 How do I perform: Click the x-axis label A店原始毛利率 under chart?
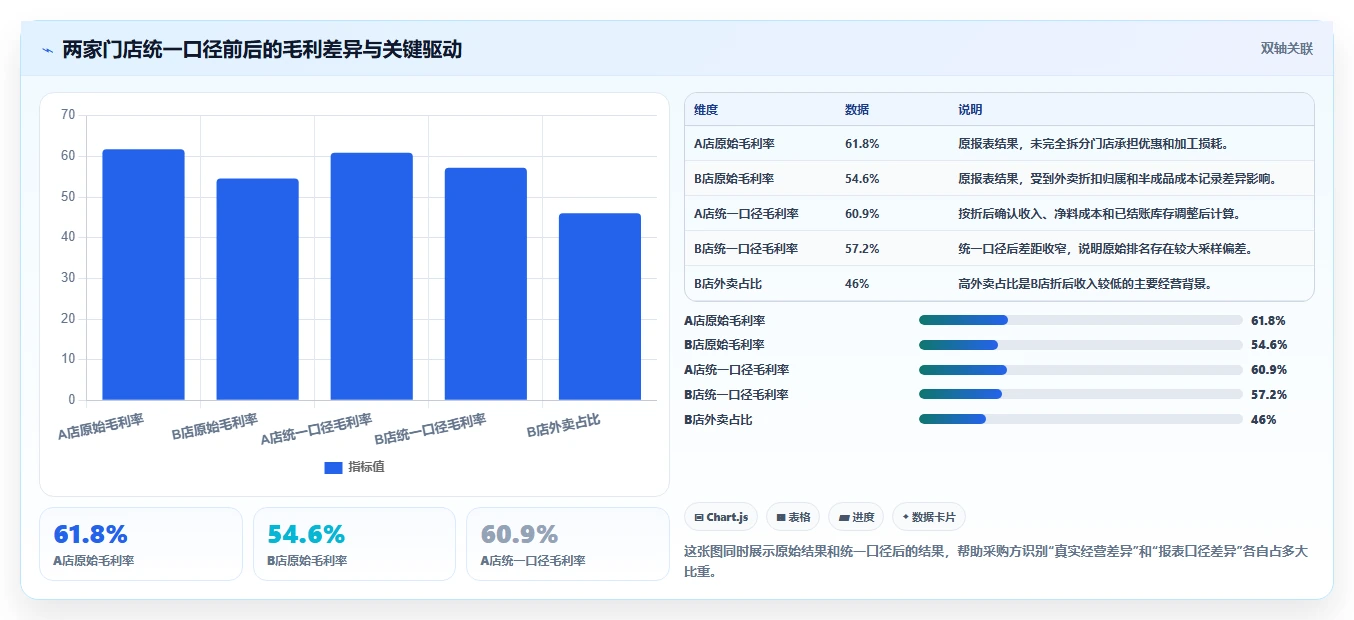pos(100,427)
